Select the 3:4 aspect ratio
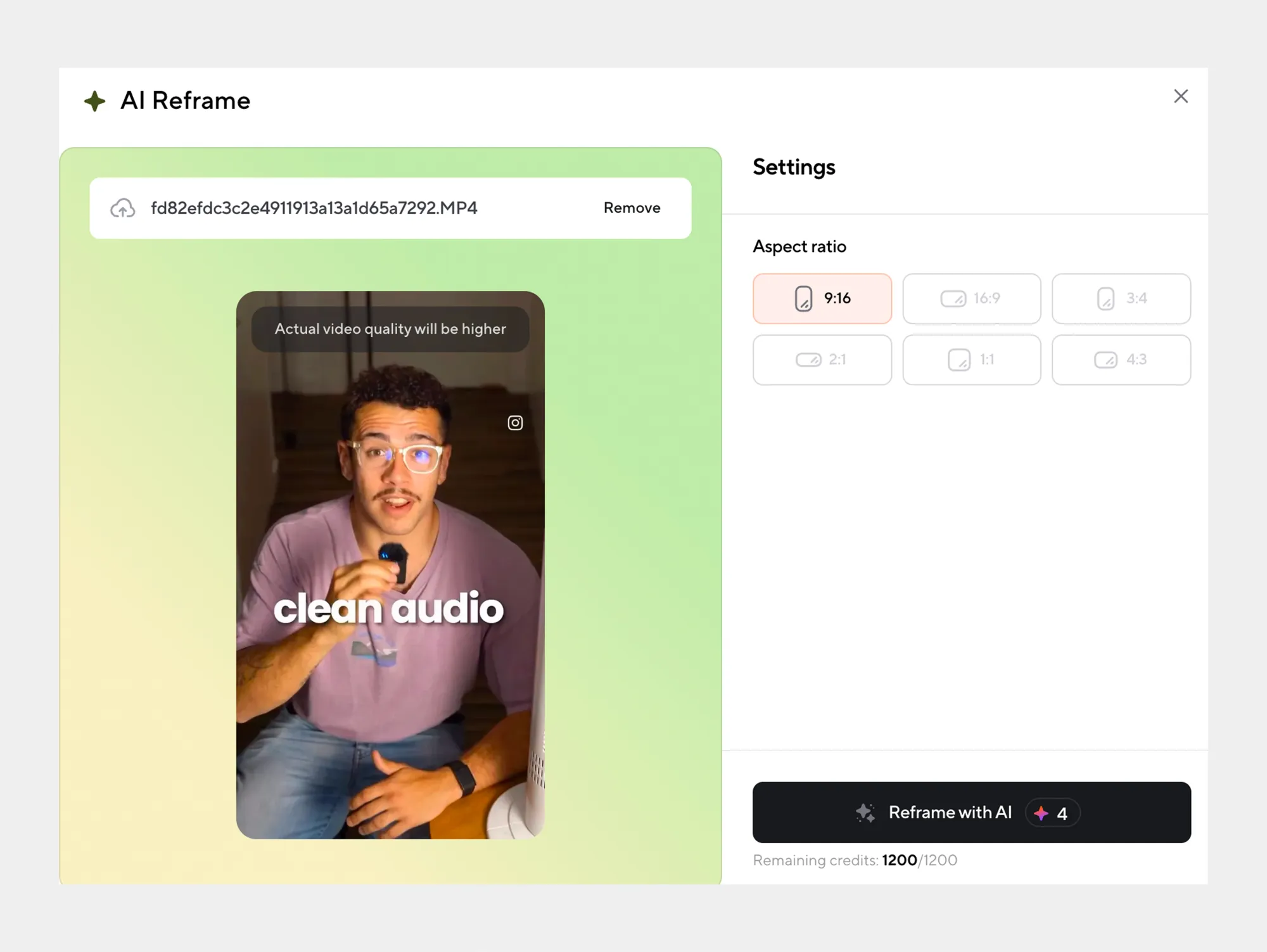 pos(1121,298)
